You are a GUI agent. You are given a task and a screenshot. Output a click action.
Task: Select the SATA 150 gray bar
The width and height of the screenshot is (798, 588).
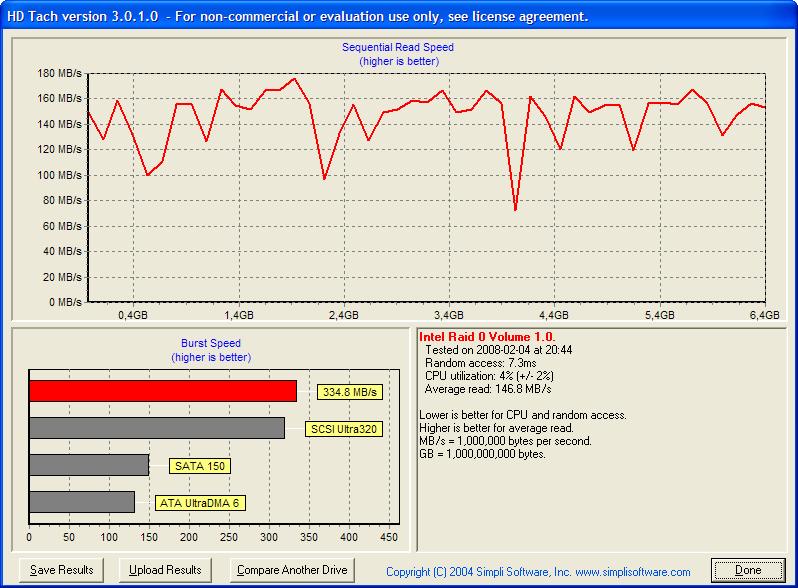[x=89, y=465]
